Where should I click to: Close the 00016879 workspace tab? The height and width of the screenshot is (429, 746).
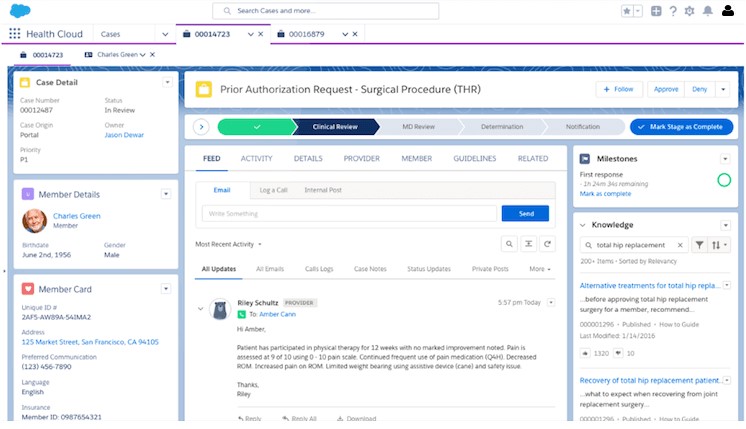tap(355, 34)
